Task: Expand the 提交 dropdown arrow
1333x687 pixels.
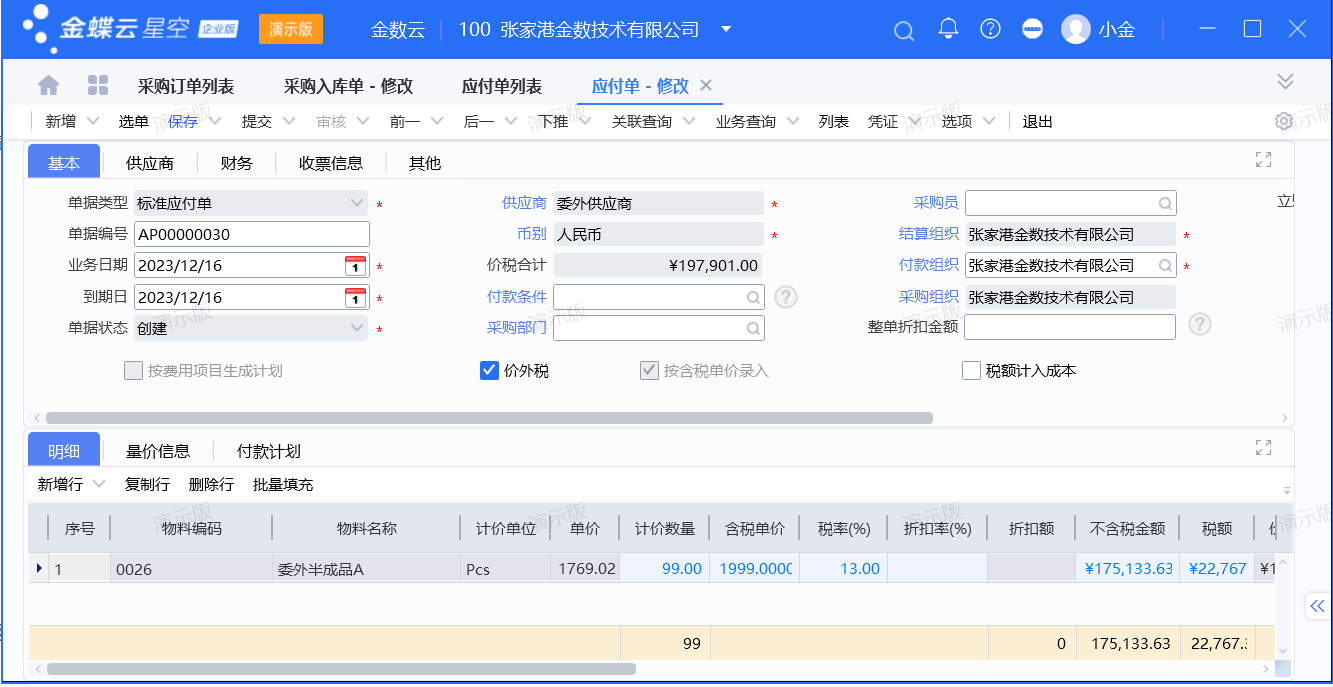Action: pos(289,121)
